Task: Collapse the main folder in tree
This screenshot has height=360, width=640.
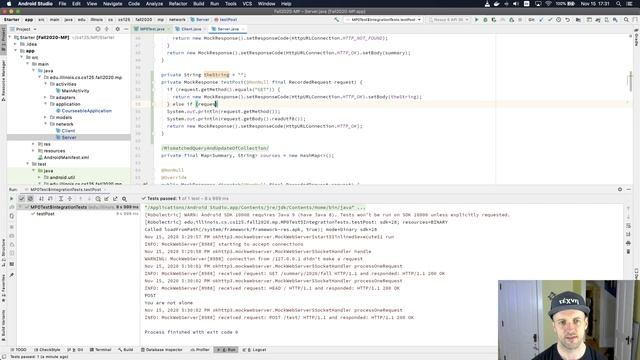Action: click(28, 64)
